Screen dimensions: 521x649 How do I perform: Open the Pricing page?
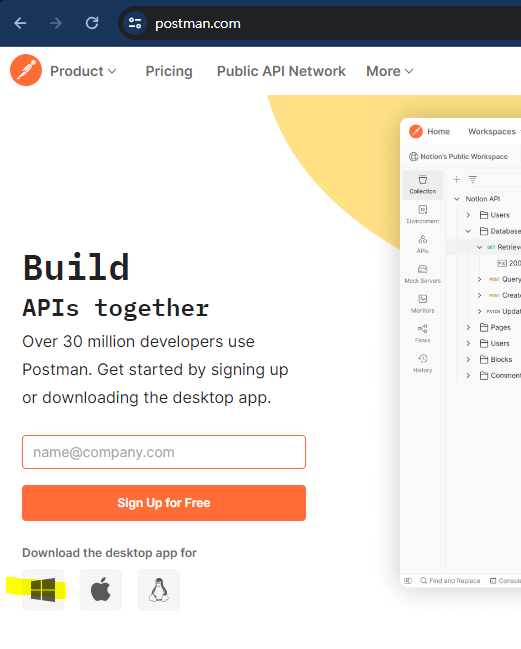point(169,71)
